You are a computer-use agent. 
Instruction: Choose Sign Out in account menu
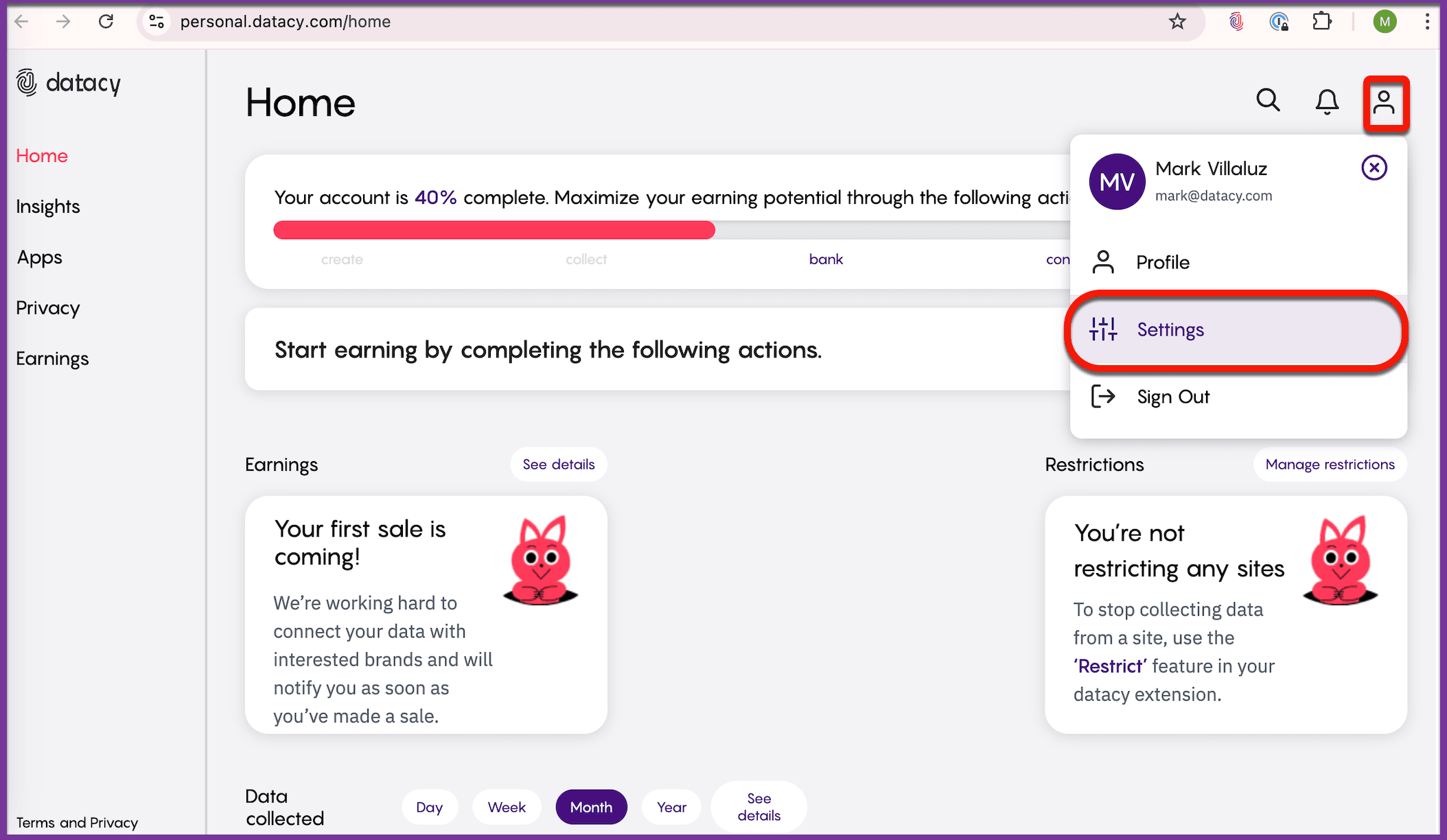pyautogui.click(x=1172, y=397)
